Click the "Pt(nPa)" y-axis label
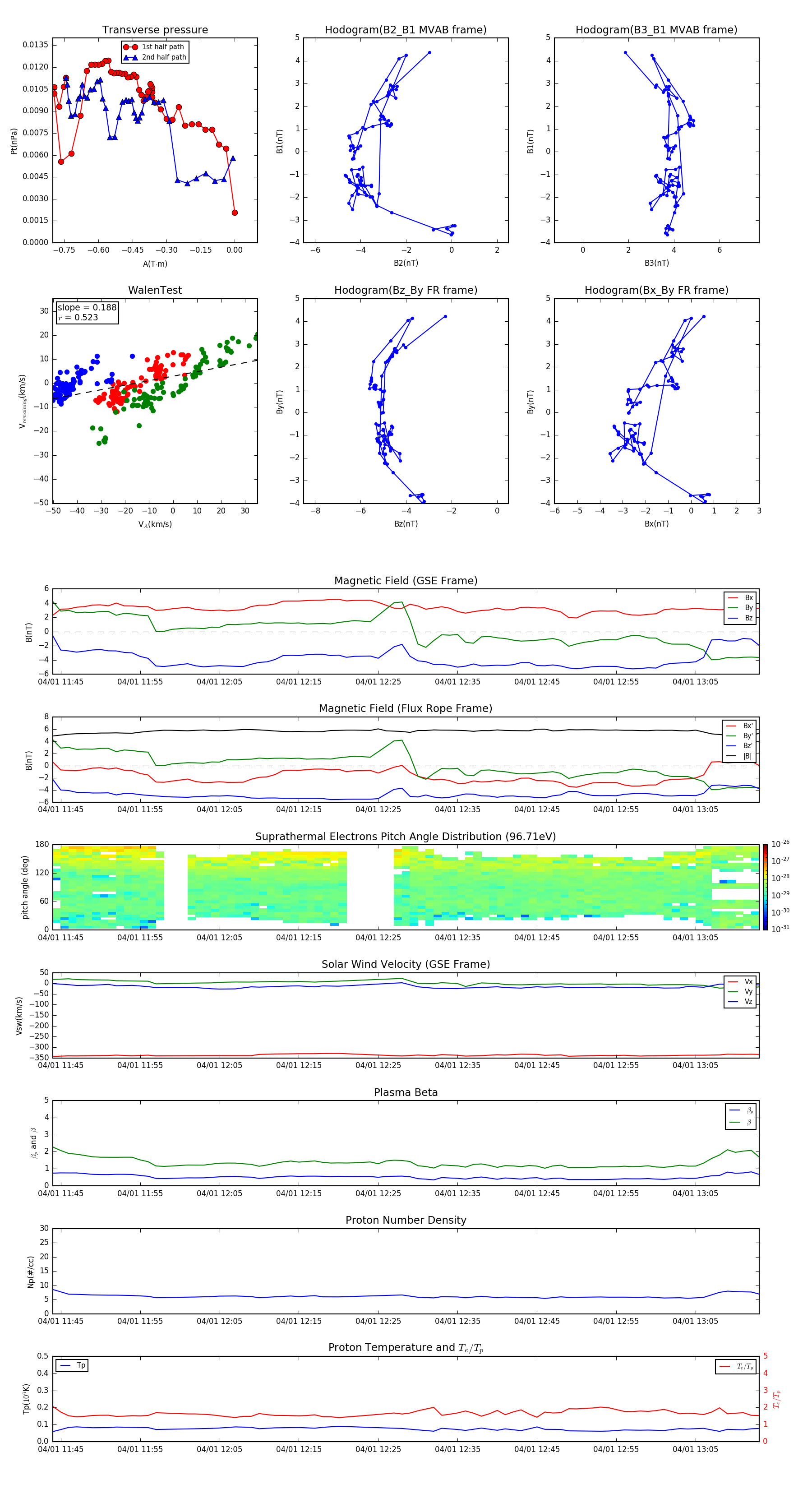812x1489 pixels. [14, 141]
